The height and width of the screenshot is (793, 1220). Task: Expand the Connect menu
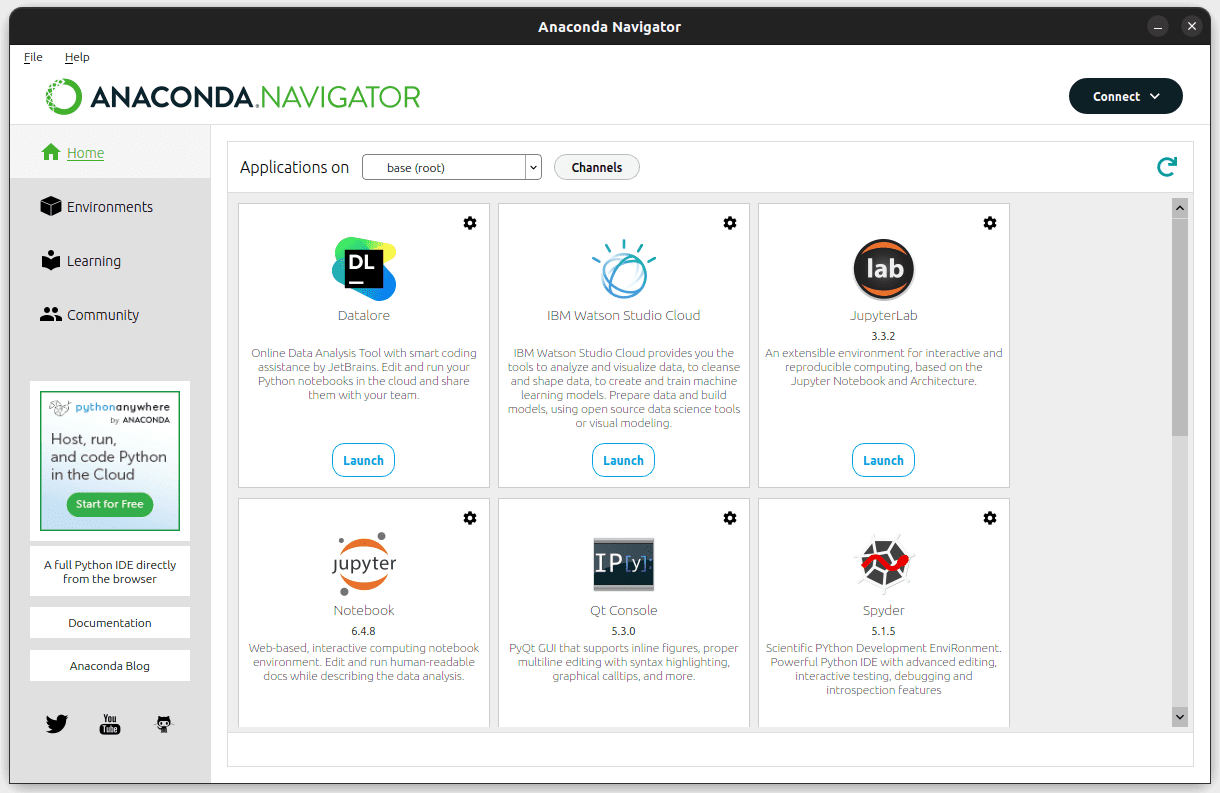tap(1125, 97)
